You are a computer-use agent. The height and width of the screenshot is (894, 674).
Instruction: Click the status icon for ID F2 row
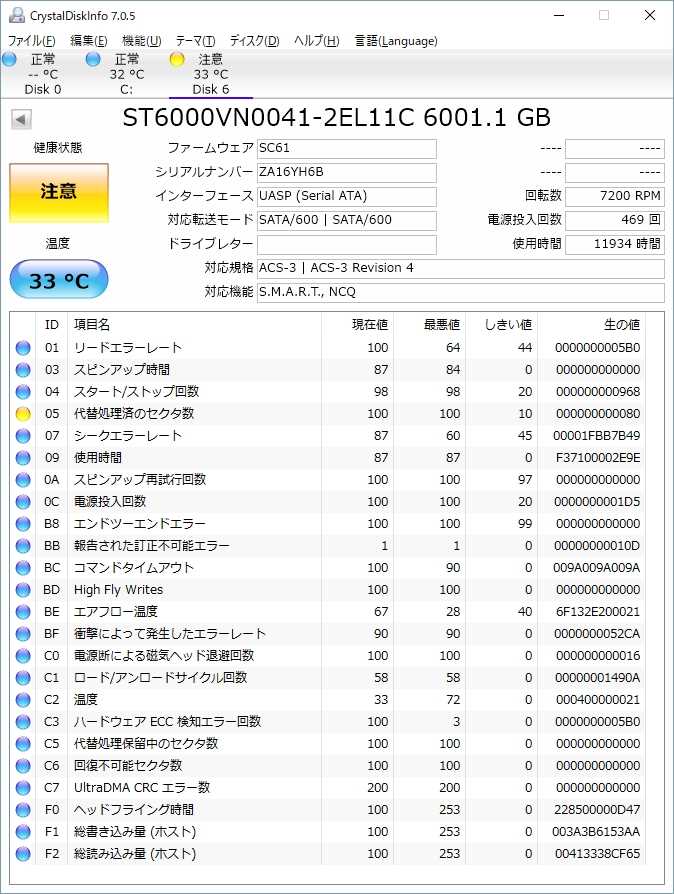pyautogui.click(x=23, y=854)
